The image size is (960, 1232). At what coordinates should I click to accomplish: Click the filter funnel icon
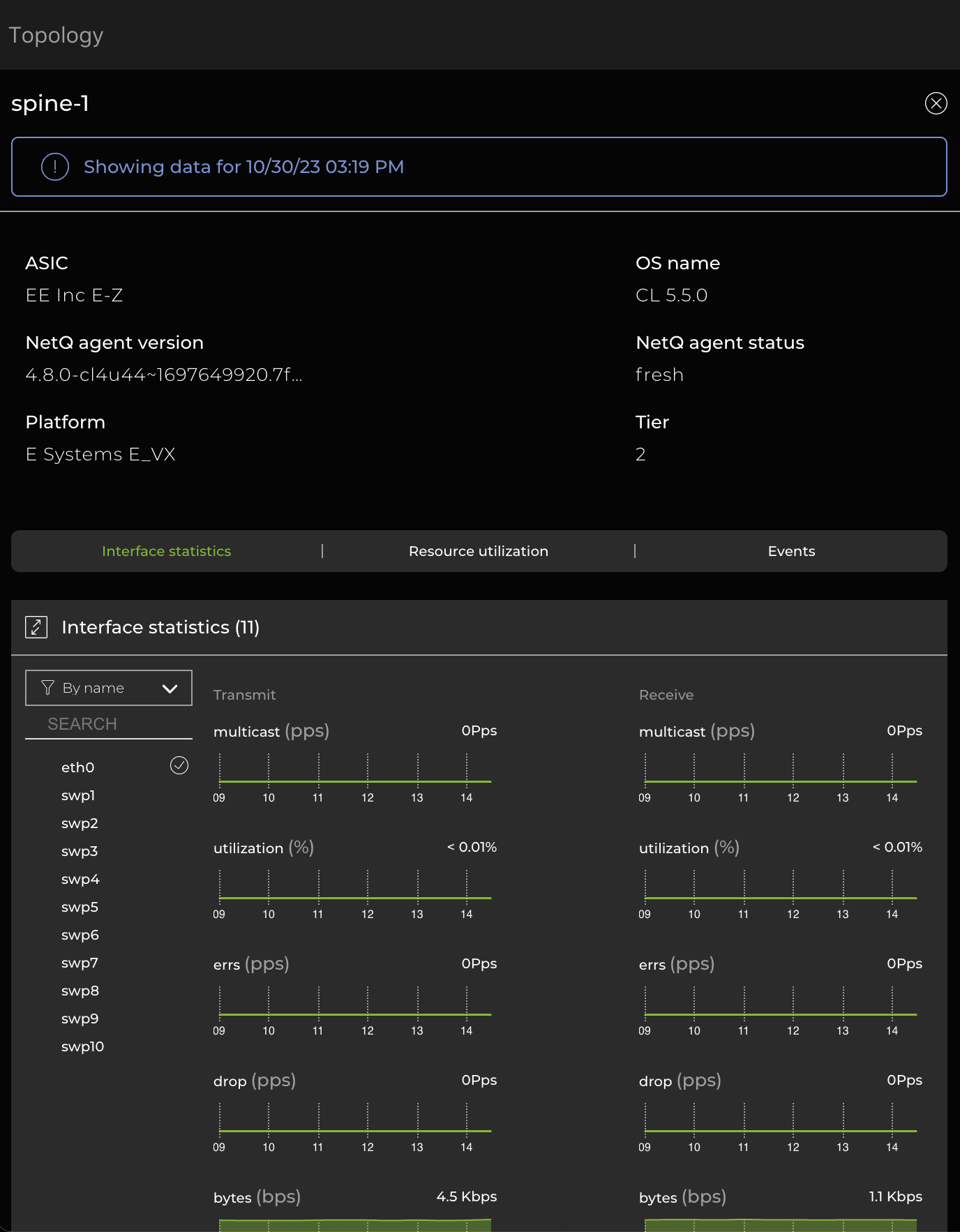coord(47,688)
